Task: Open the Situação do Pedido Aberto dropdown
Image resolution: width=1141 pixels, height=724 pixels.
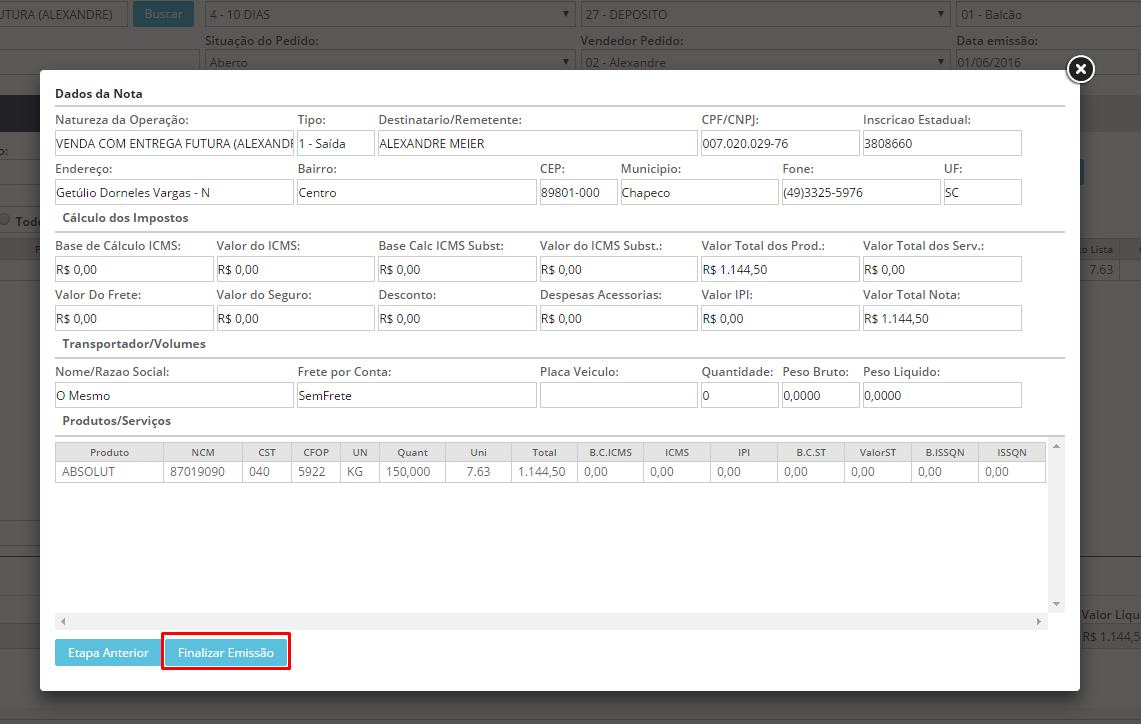Action: pos(390,62)
